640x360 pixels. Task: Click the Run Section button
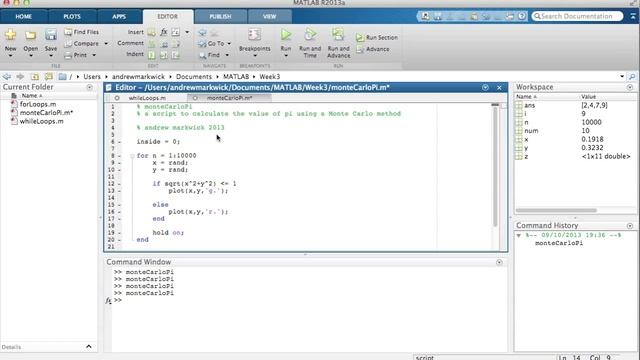click(377, 37)
